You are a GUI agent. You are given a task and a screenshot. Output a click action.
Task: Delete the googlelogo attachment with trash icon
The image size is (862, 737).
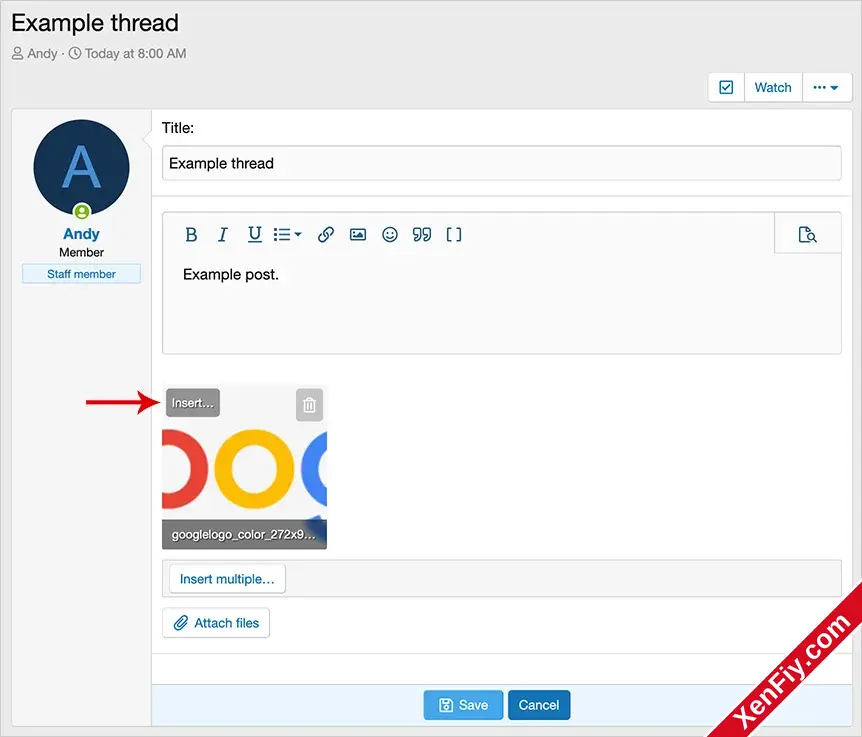coord(310,405)
